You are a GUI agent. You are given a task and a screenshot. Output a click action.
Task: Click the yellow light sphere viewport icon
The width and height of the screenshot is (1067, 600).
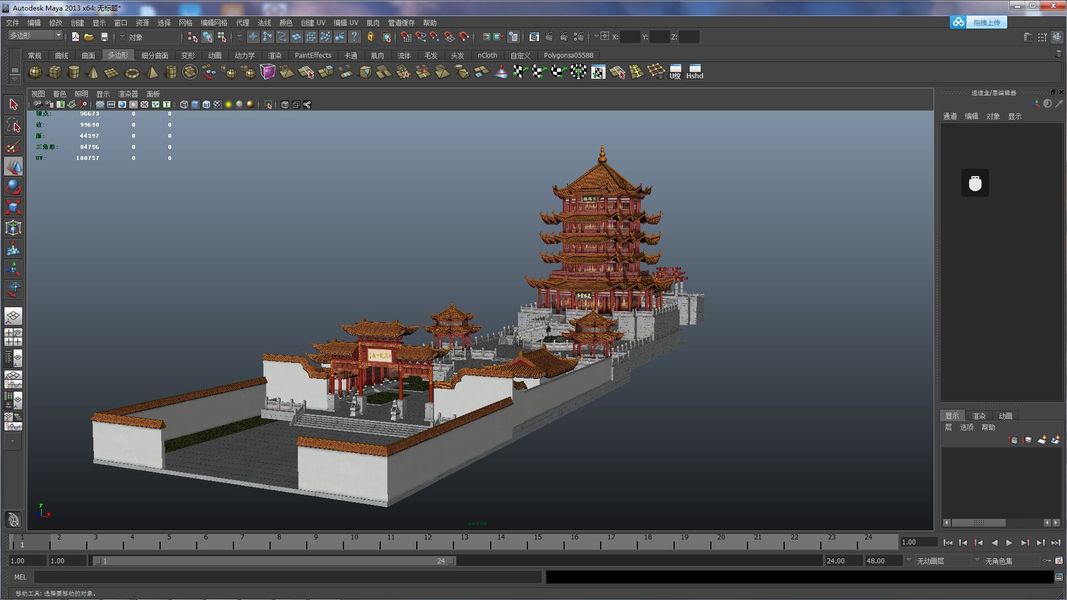click(x=229, y=105)
